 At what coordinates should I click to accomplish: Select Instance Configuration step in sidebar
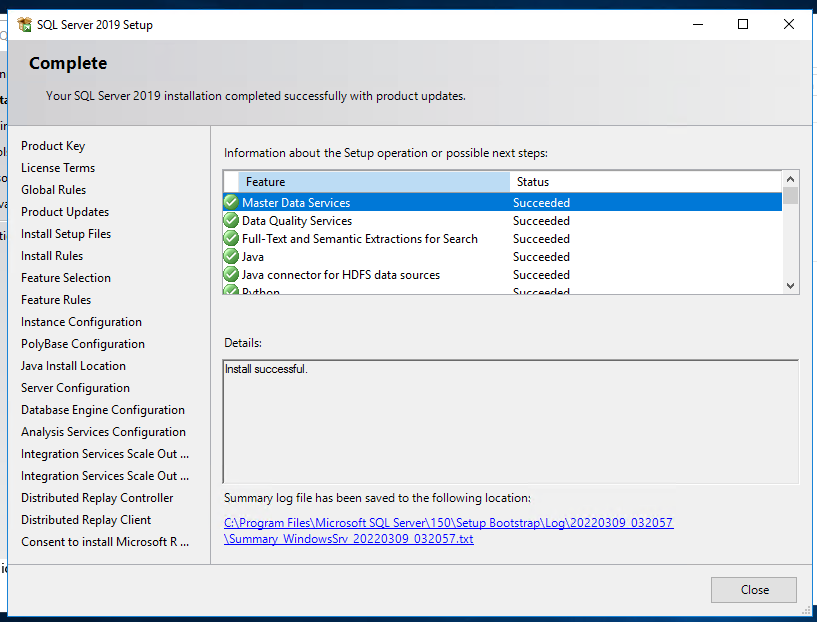81,322
